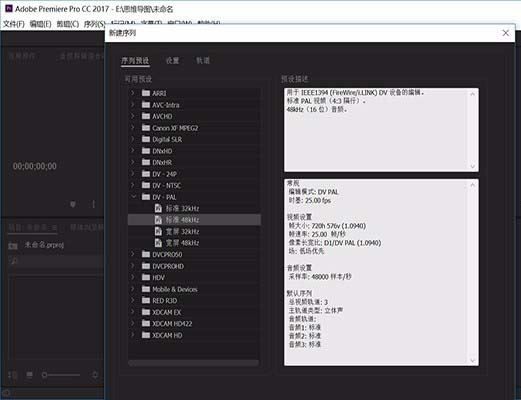Click preset file icon for 宽屏 32kHz
521x400 pixels.
(x=158, y=231)
